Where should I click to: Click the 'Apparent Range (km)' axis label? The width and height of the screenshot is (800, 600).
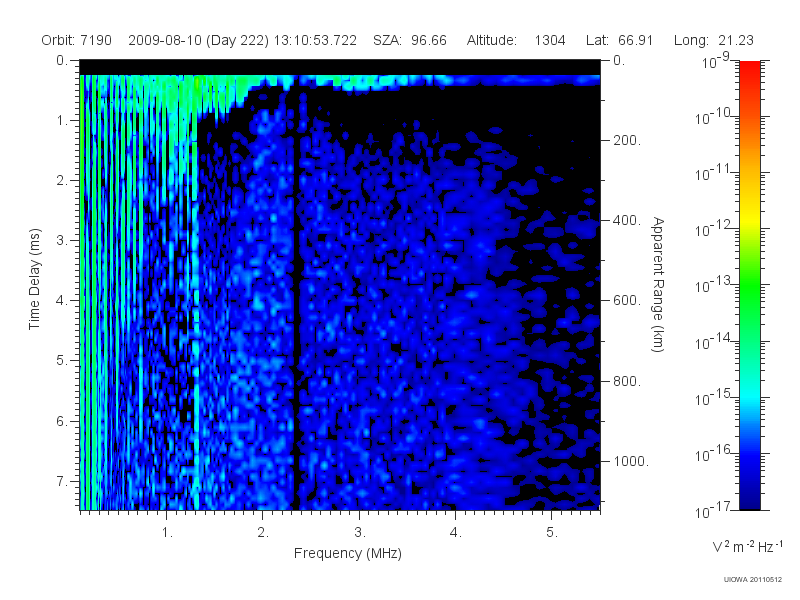(x=658, y=284)
